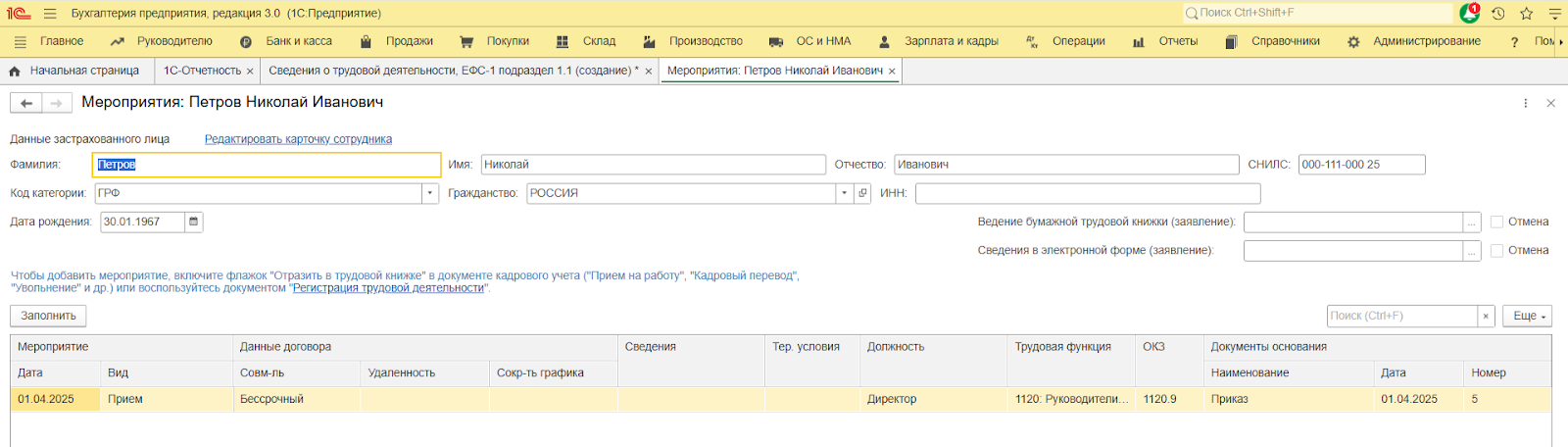
Task: Click the Регистрация трудовой деятельности link
Action: point(388,288)
